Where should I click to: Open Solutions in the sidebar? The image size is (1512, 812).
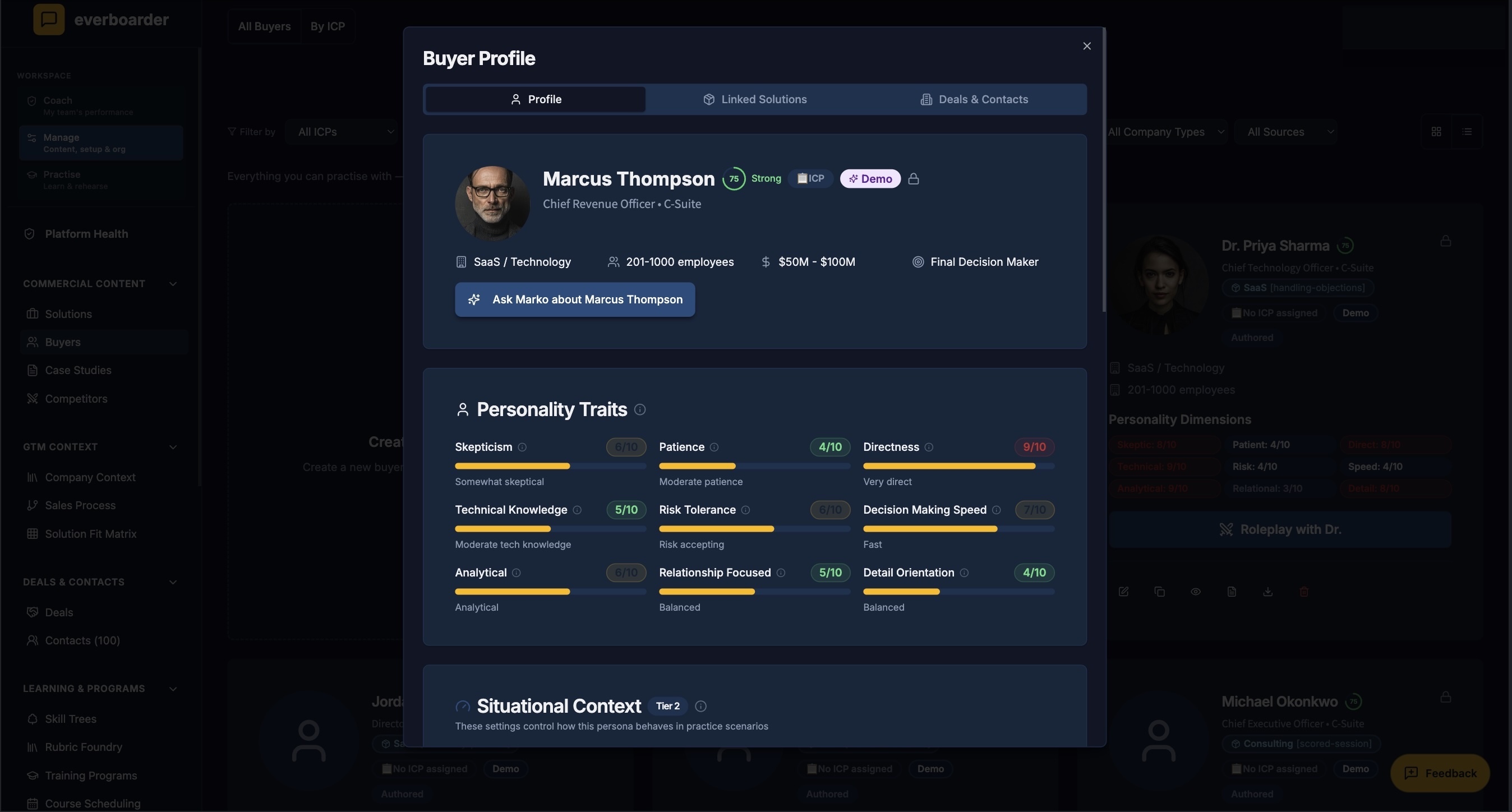pos(104,314)
